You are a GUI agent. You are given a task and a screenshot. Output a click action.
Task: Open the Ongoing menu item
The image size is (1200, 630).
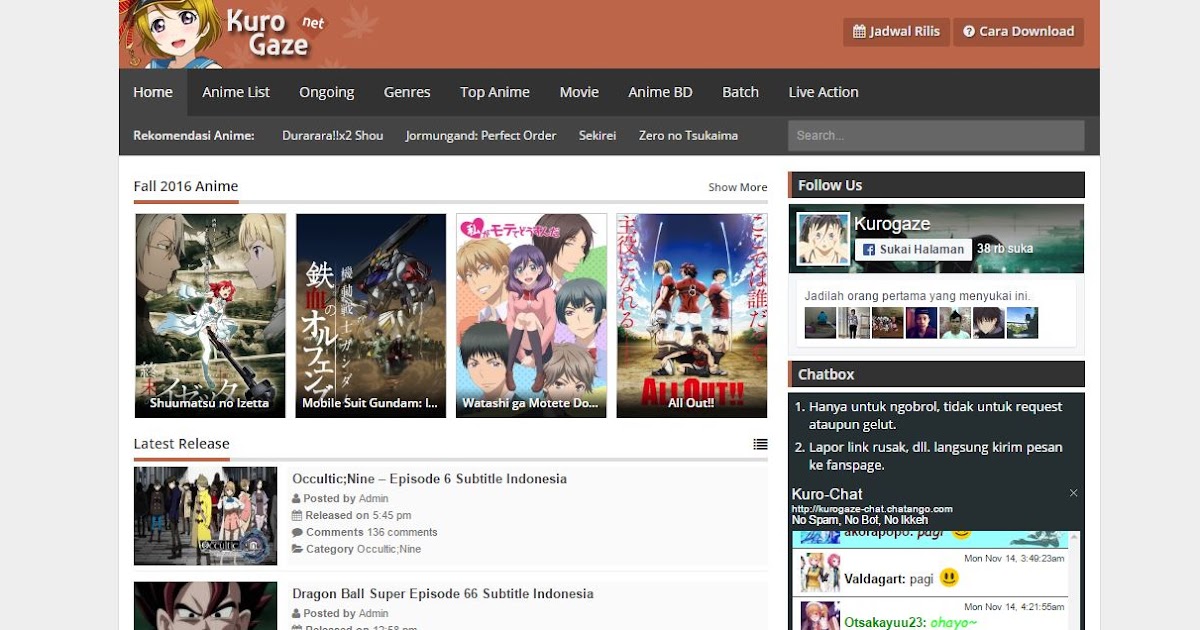(x=327, y=92)
